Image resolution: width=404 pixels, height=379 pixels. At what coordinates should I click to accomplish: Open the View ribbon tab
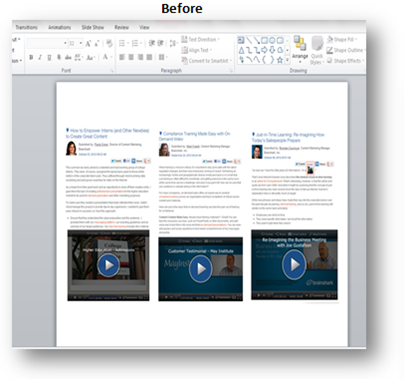[144, 27]
